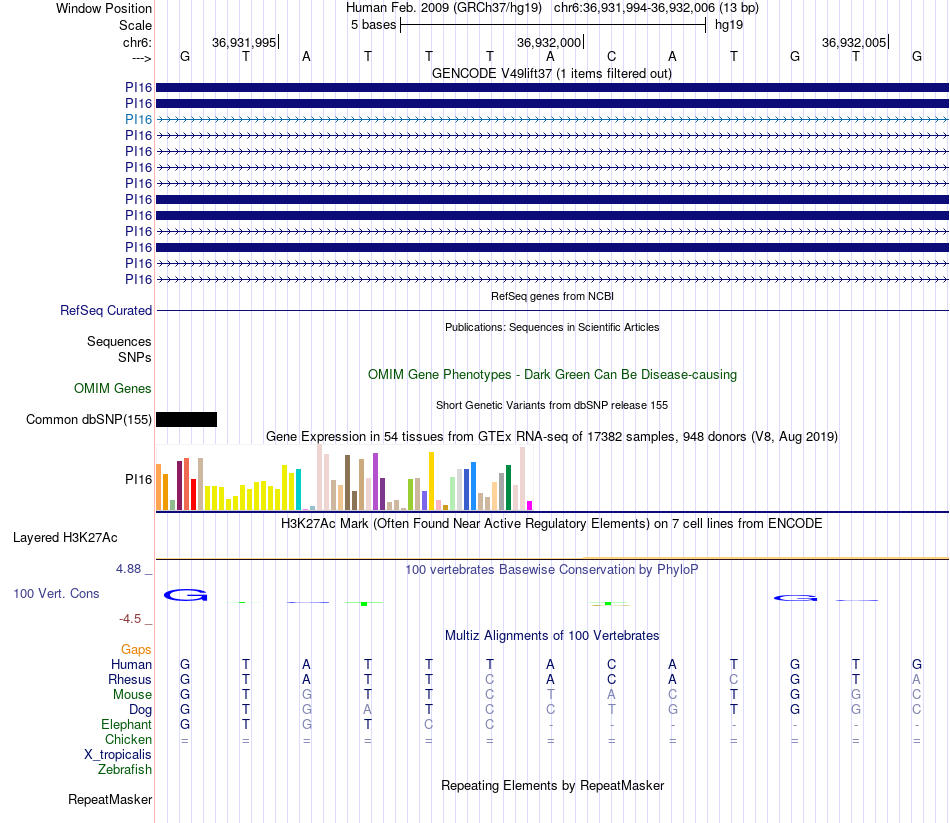This screenshot has width=950, height=823.
Task: Click the --> strand direction arrow label
Action: point(141,58)
